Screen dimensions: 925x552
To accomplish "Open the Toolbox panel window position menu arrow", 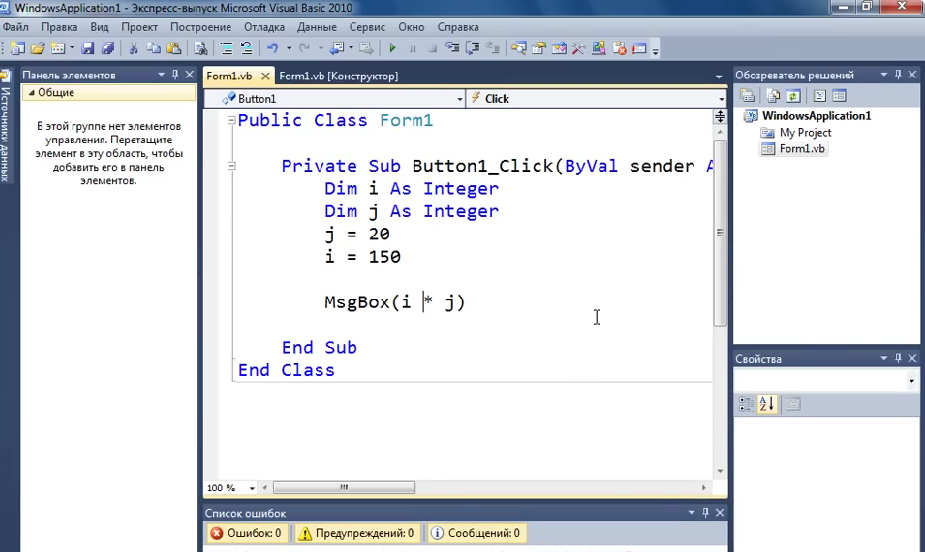I will click(161, 74).
